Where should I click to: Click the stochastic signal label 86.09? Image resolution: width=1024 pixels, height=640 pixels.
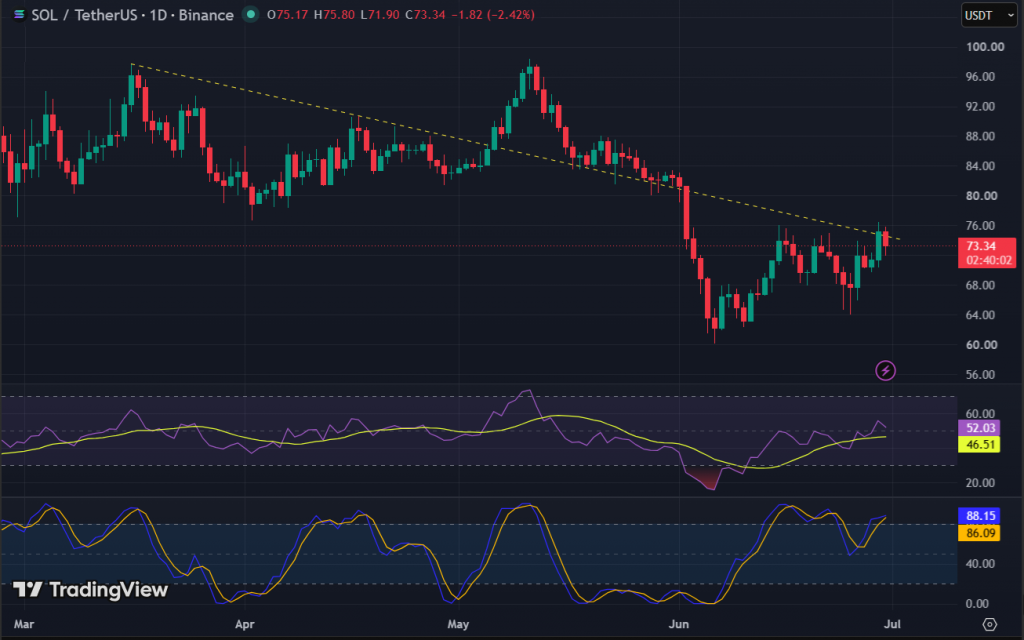pyautogui.click(x=979, y=533)
